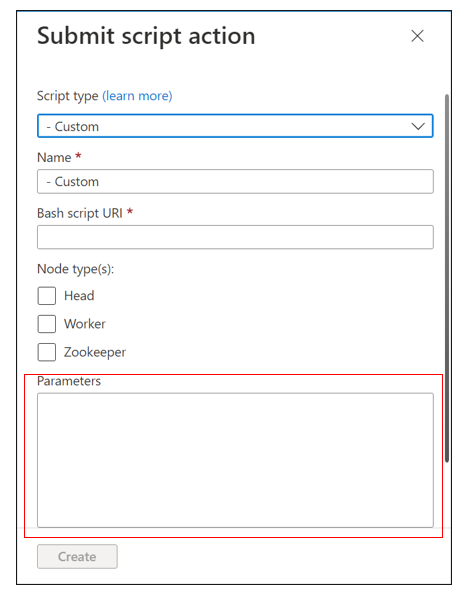This screenshot has height=593, width=468.
Task: Focus the Bash script URI field
Action: pyautogui.click(x=235, y=237)
